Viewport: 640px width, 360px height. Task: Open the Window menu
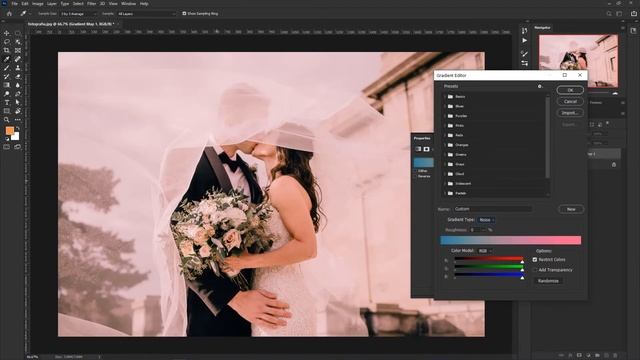(129, 4)
